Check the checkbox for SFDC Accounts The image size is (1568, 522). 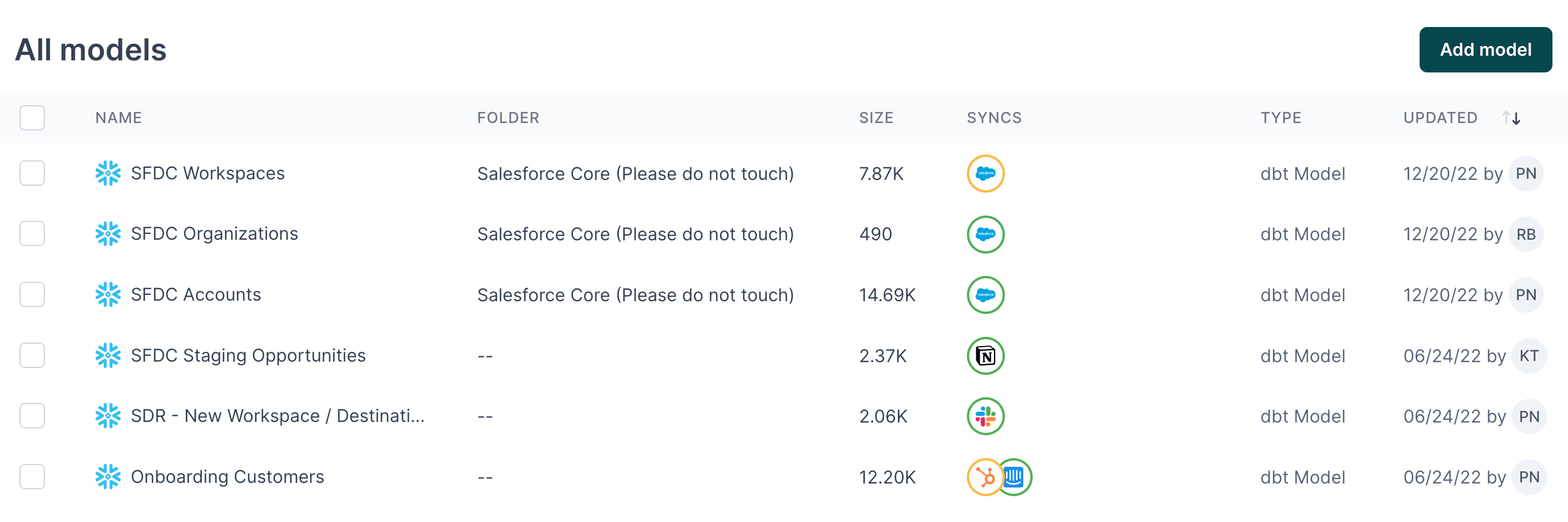click(32, 294)
